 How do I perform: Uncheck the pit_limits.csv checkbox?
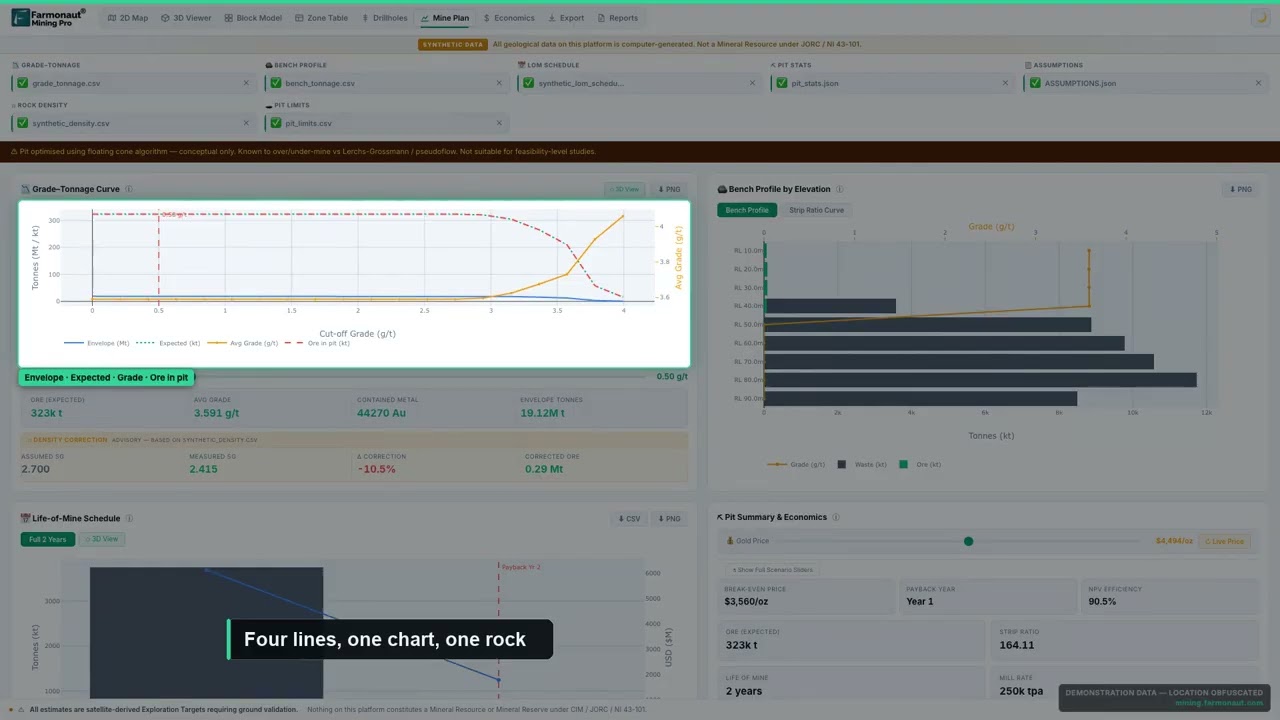pyautogui.click(x=276, y=123)
